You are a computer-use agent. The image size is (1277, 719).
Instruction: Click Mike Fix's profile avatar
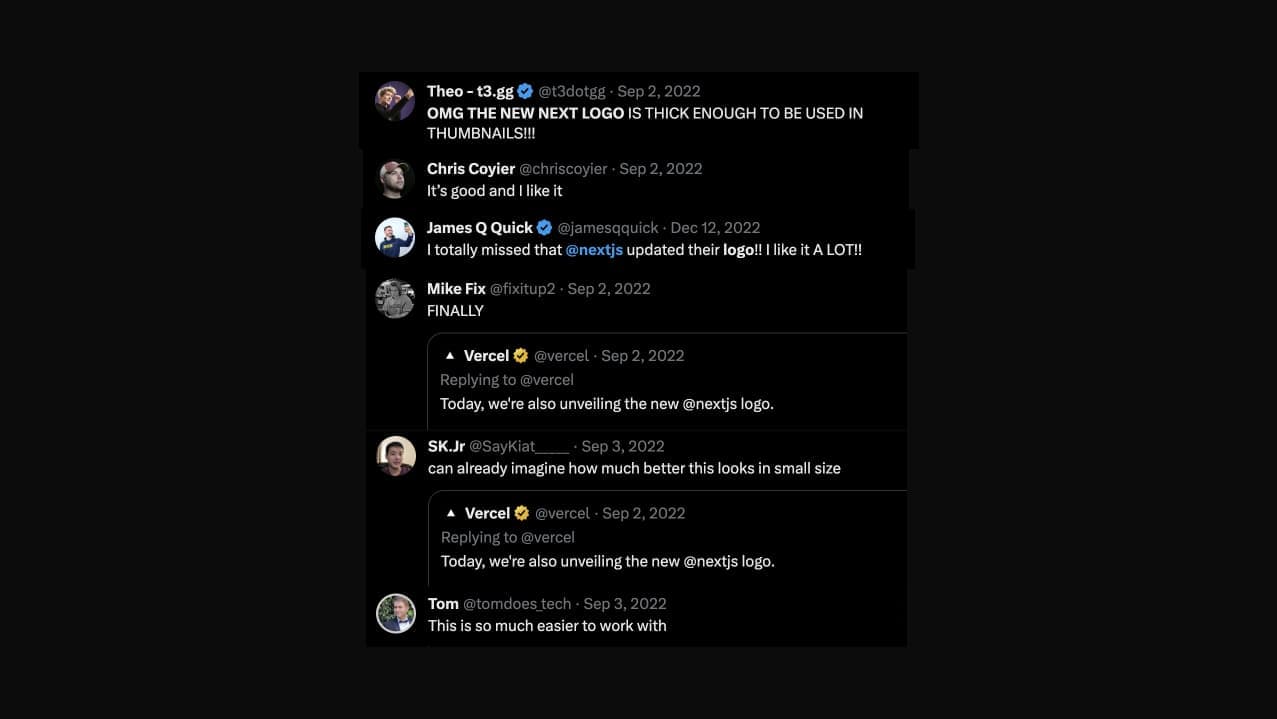coord(395,298)
